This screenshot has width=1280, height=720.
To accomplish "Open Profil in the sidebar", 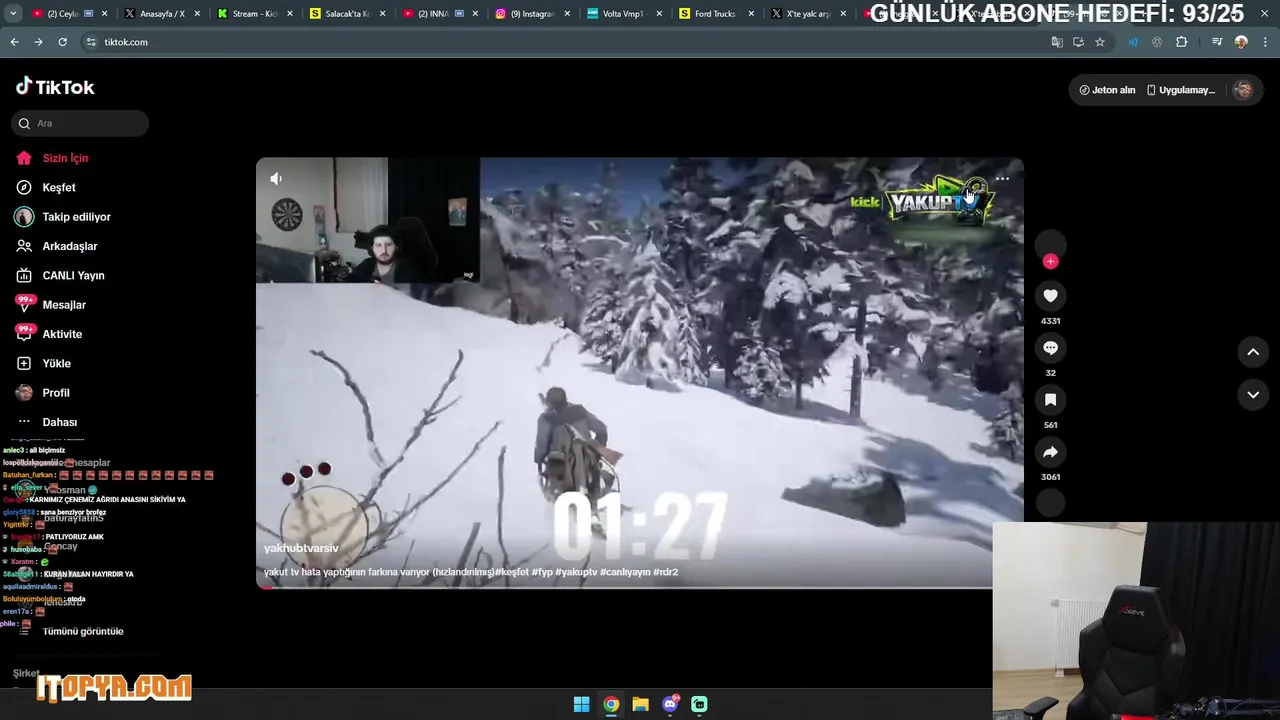I will pyautogui.click(x=56, y=393).
